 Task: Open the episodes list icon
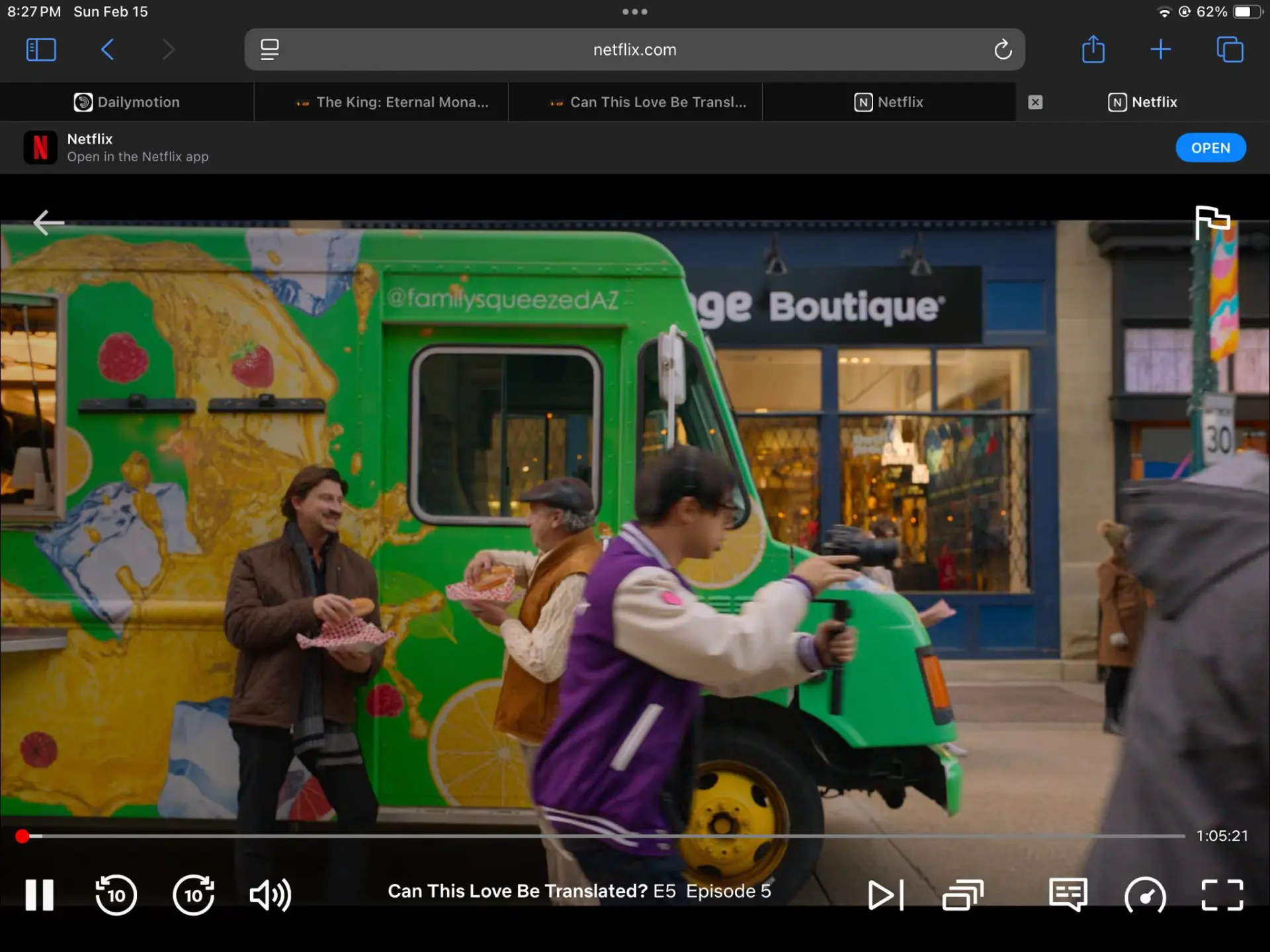coord(963,895)
